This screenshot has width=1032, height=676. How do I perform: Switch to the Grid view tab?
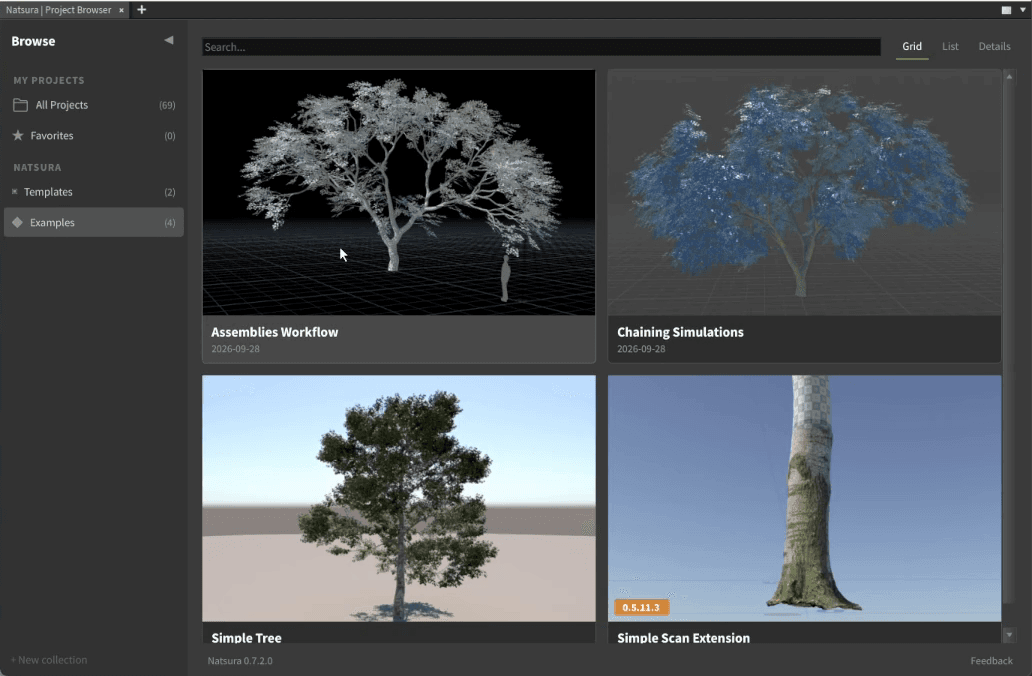click(x=912, y=47)
